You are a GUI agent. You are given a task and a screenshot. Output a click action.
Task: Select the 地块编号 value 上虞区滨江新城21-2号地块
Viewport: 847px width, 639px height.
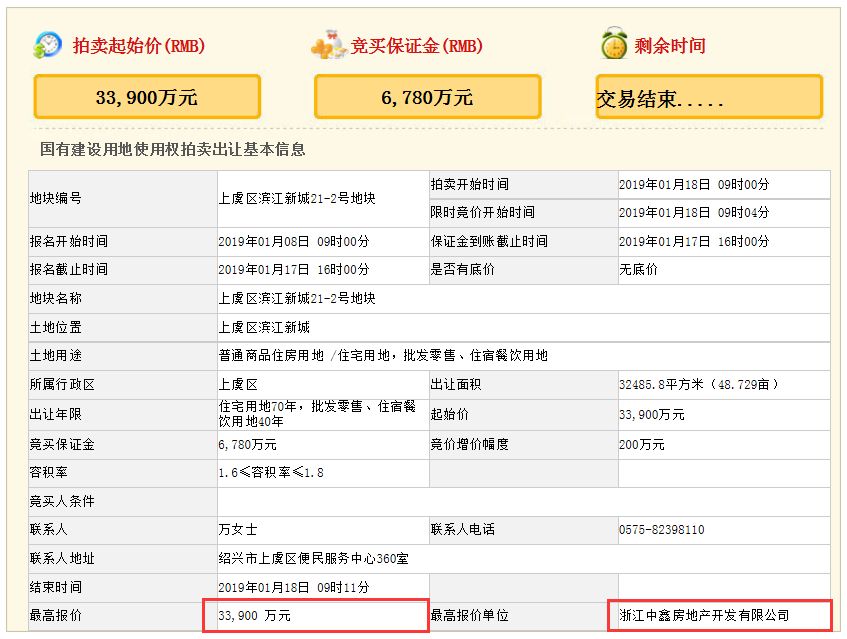click(x=297, y=198)
